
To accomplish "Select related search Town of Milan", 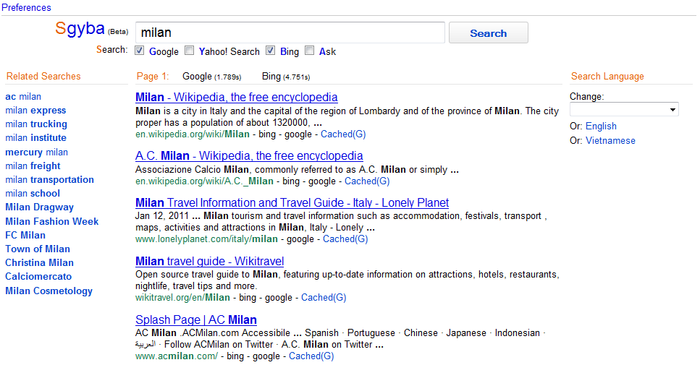I will click(x=38, y=249).
